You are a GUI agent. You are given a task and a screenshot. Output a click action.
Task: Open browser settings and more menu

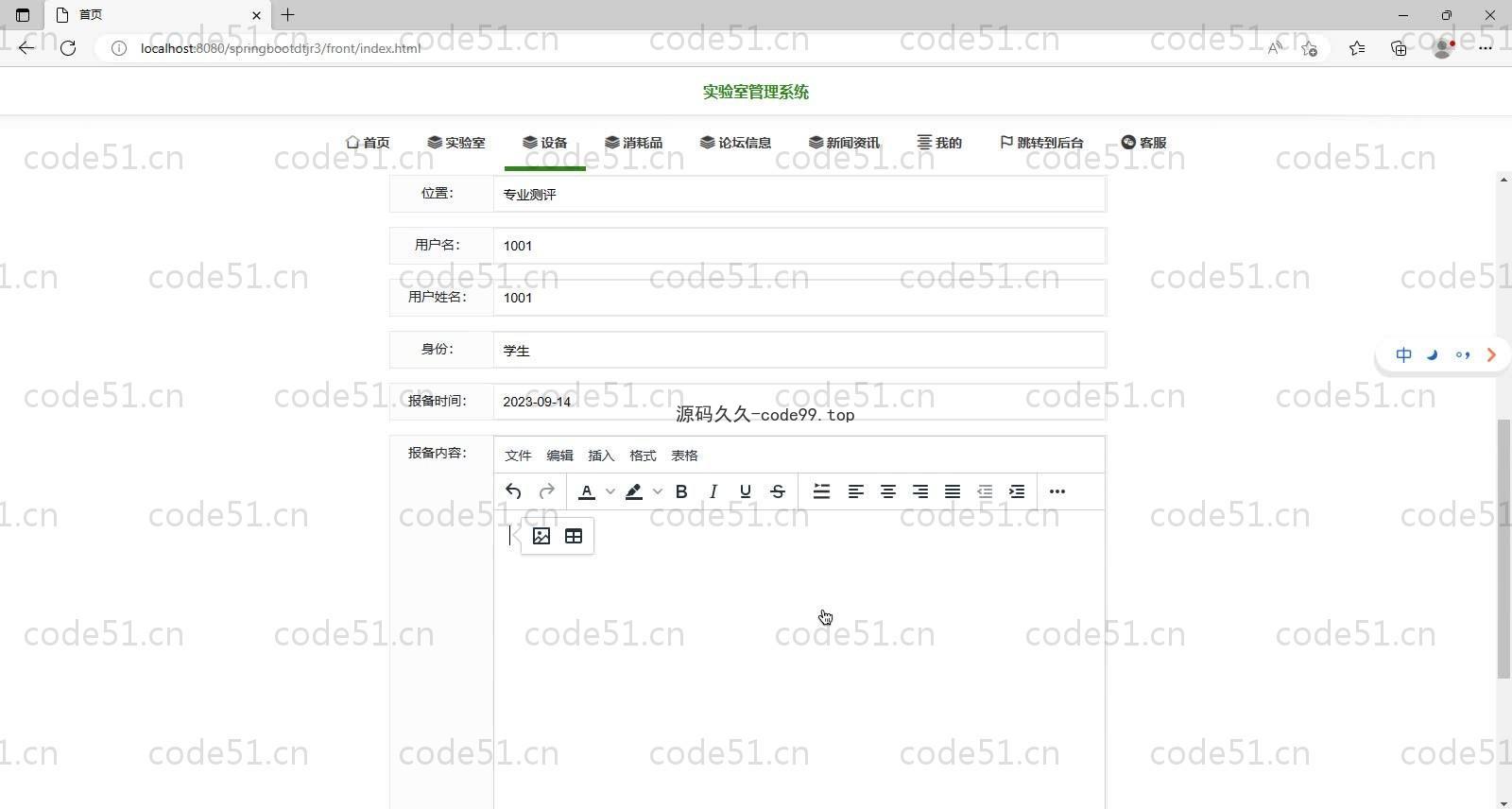point(1486,48)
